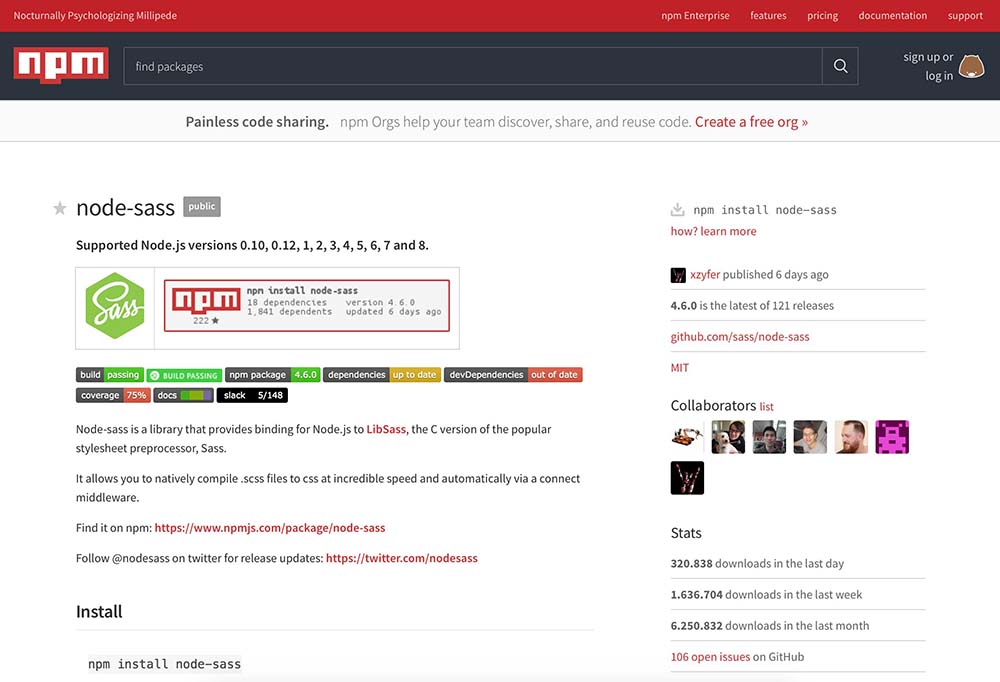This screenshot has height=682, width=1000.
Task: Open npm Enterprise in top menu
Action: 695,16
